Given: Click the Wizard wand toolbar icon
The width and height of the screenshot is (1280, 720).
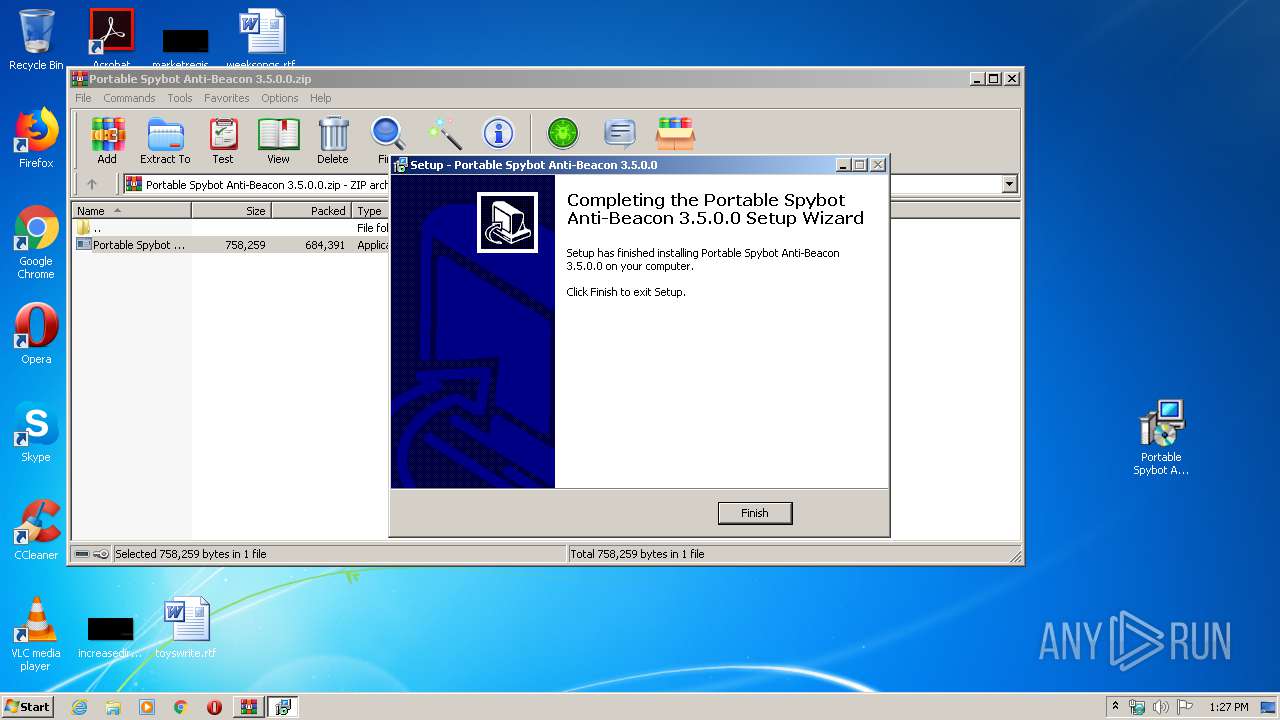Looking at the screenshot, I should pos(444,133).
